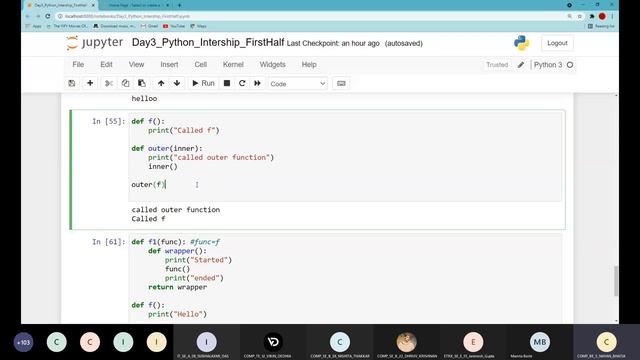Paste cells below icon
Image resolution: width=640 pixels, height=360 pixels.
tap(142, 83)
